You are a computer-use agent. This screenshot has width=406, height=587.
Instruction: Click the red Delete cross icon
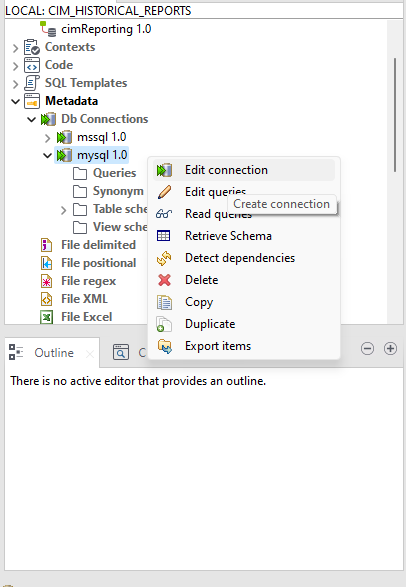point(164,280)
